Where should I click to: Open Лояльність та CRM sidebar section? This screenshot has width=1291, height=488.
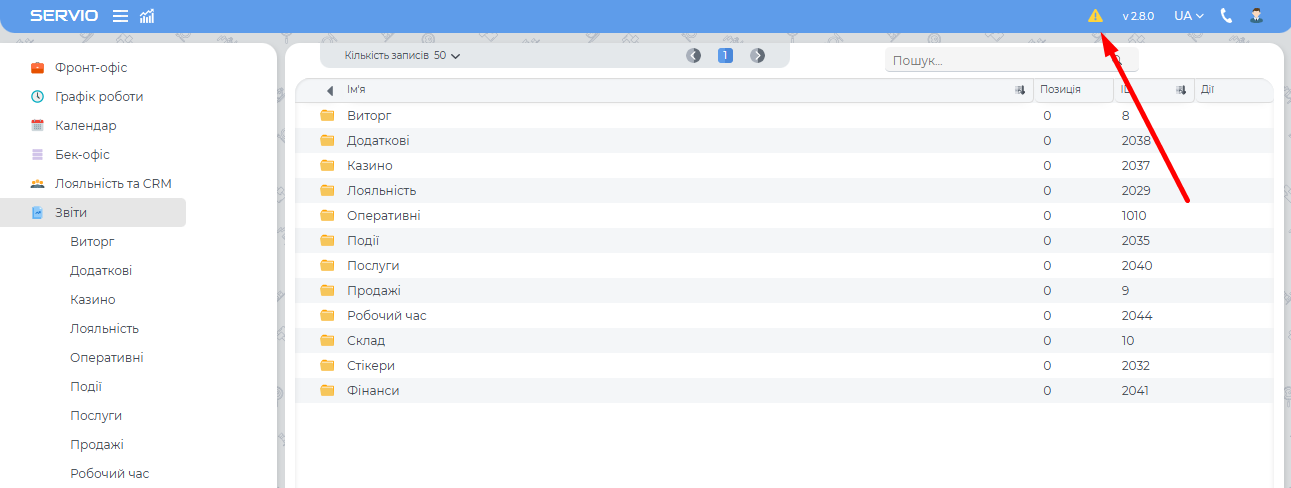113,184
